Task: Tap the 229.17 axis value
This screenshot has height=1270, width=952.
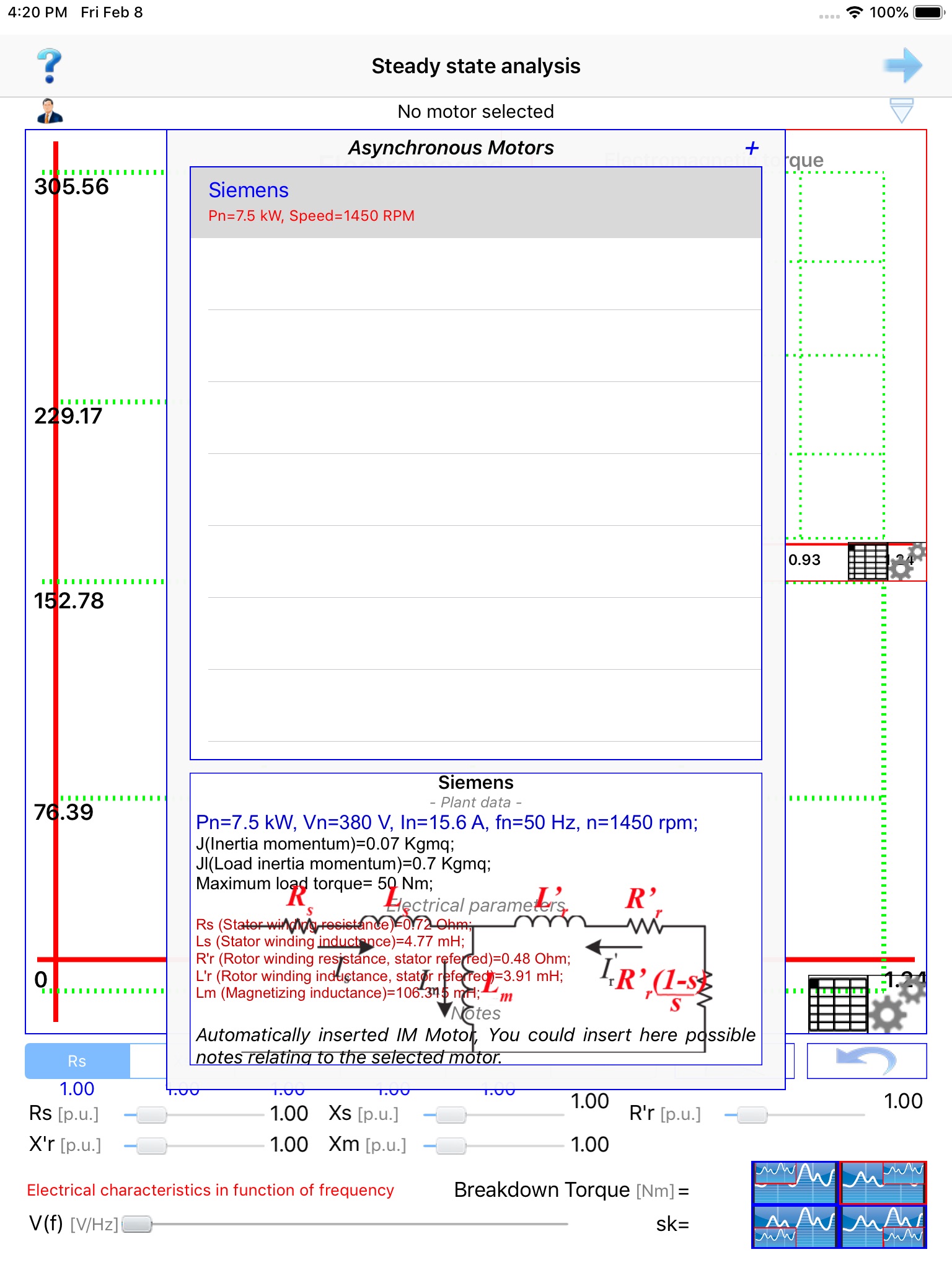Action: pos(68,416)
